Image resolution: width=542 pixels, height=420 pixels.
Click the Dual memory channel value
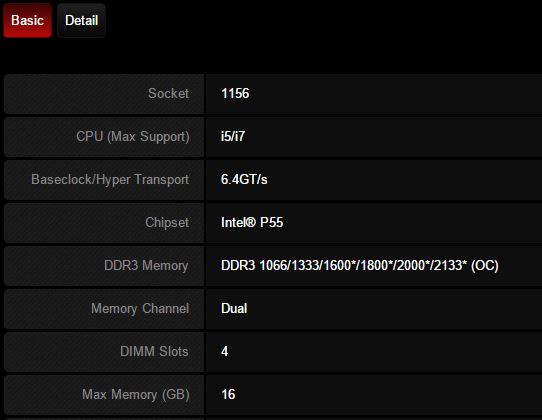pos(234,308)
